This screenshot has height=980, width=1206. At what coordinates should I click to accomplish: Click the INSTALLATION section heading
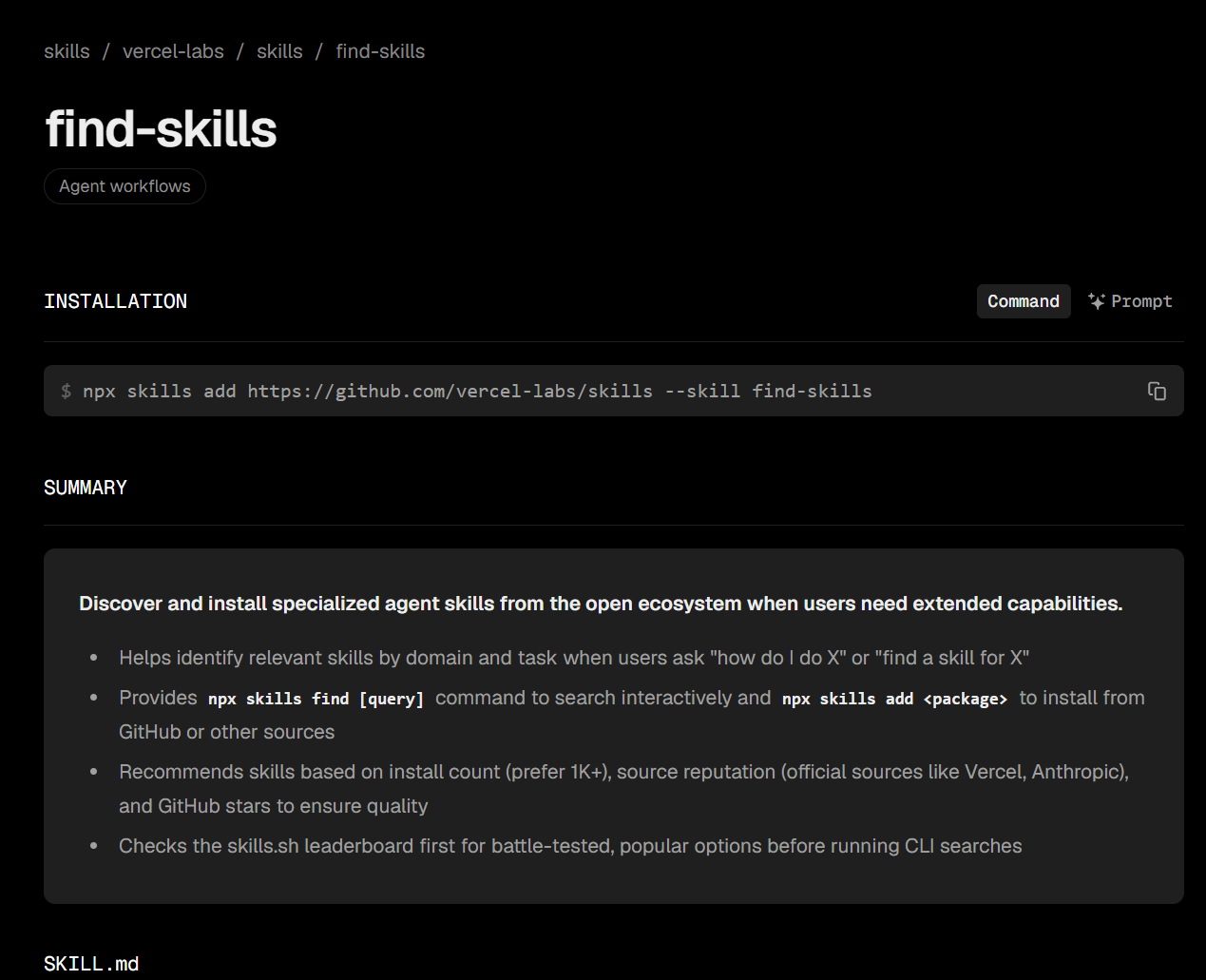pos(115,301)
